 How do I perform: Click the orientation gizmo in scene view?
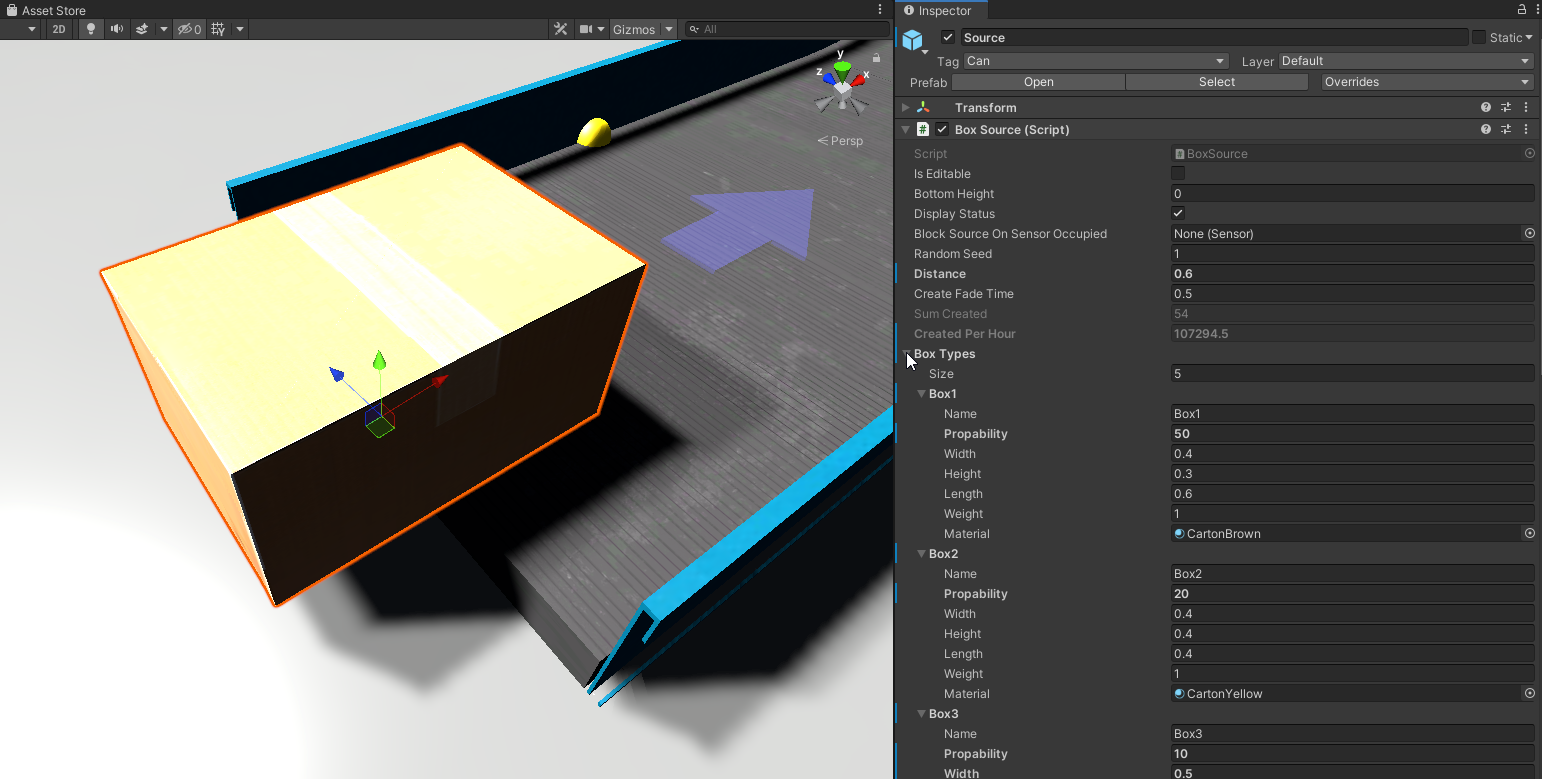pos(843,84)
